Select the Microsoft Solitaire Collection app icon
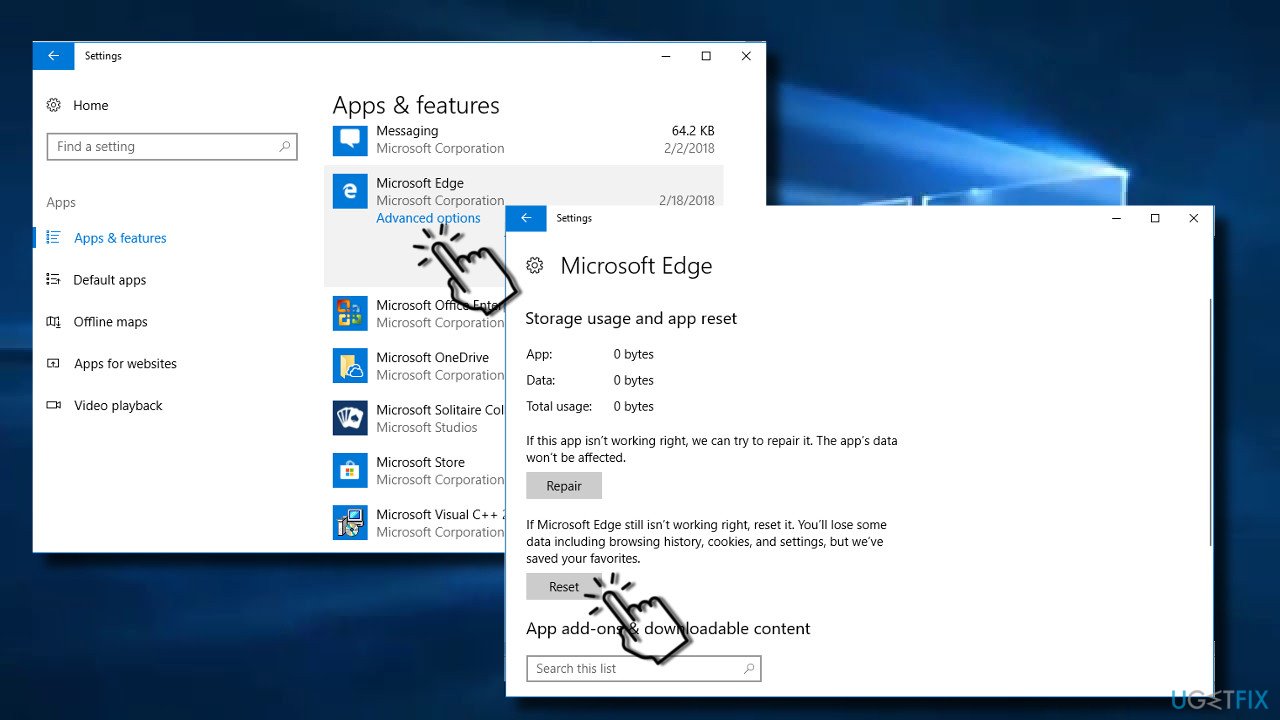Image resolution: width=1280 pixels, height=720 pixels. pos(350,418)
